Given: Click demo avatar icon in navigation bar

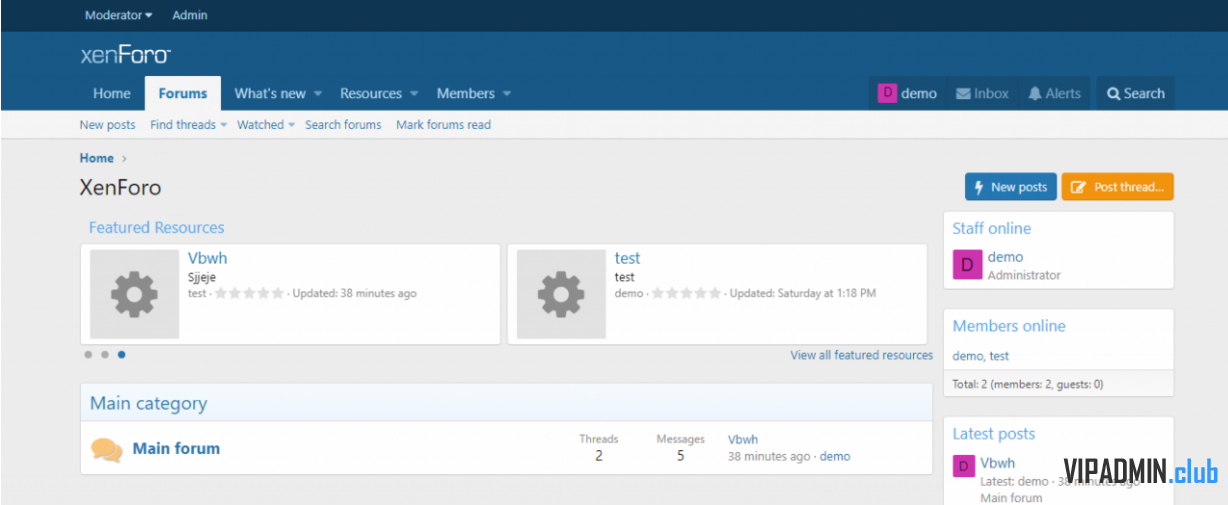Looking at the screenshot, I should coord(887,93).
